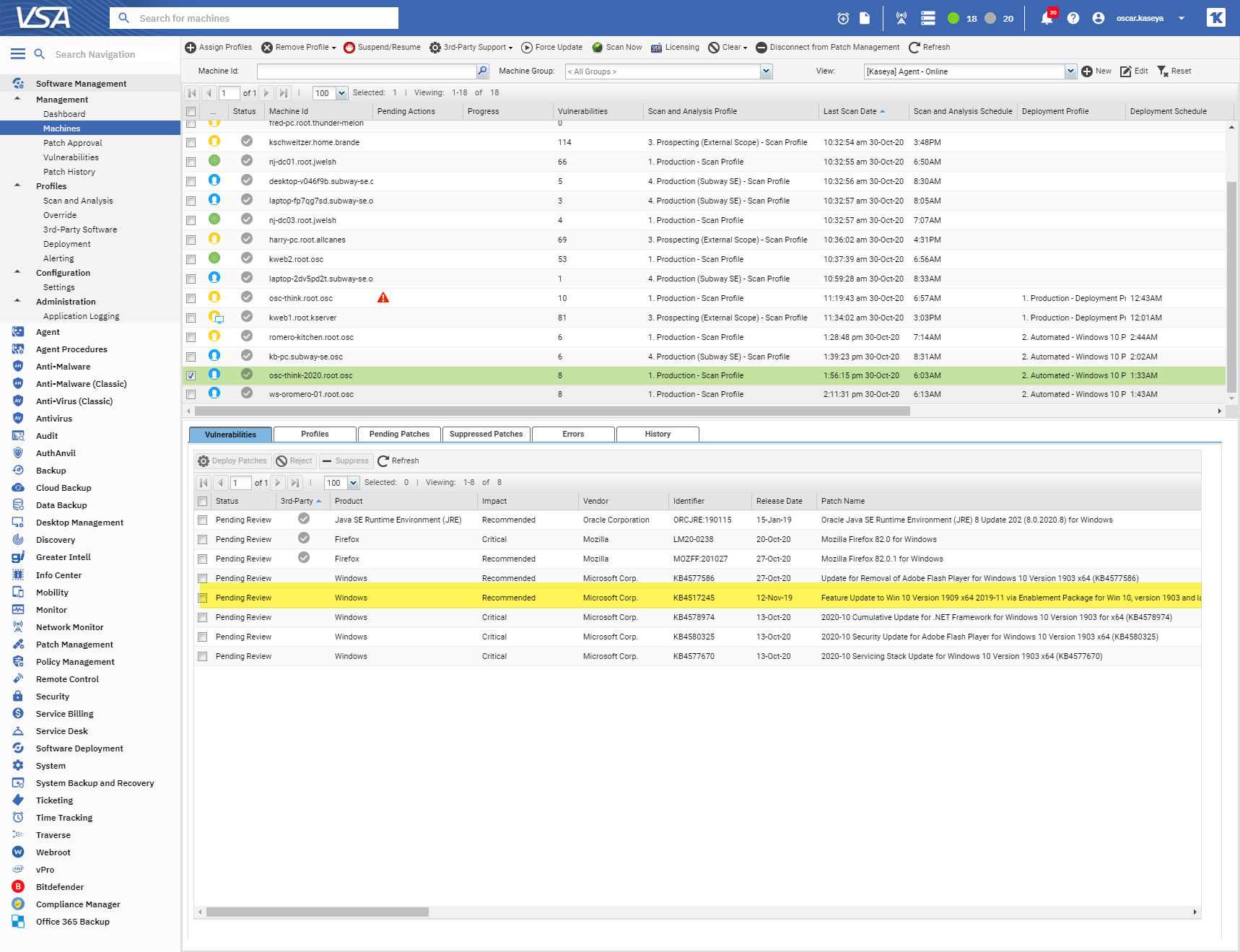Toggle the hamburger navigation menu icon
Screen dimensions: 1240x952
pos(18,54)
